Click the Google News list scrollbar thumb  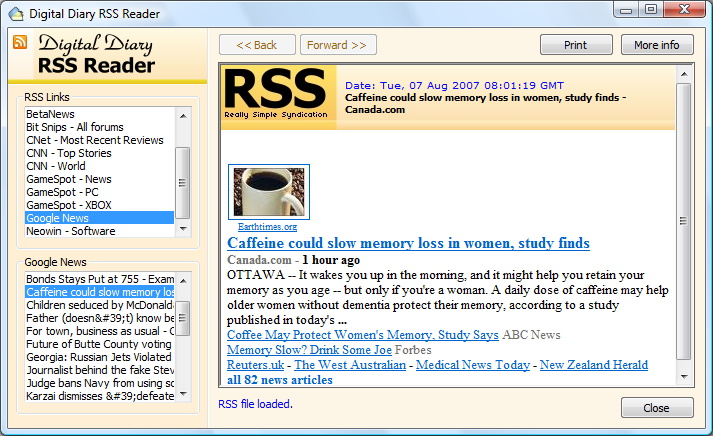click(x=183, y=318)
